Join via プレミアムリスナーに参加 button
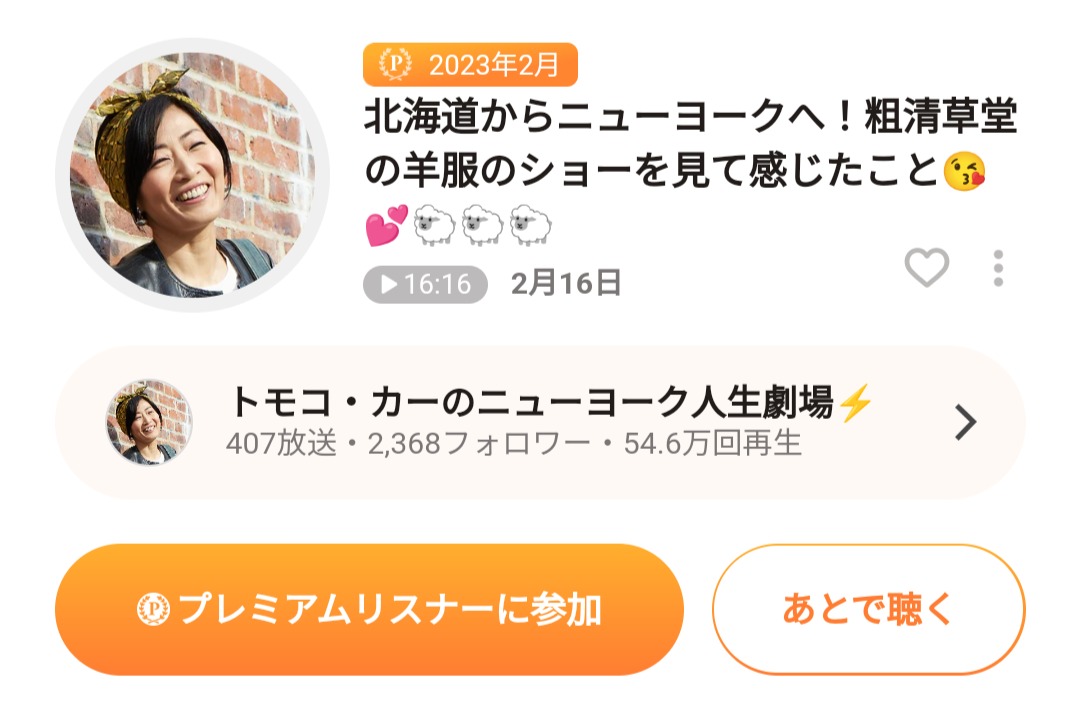Viewport: 1080px width, 704px height. (x=369, y=610)
